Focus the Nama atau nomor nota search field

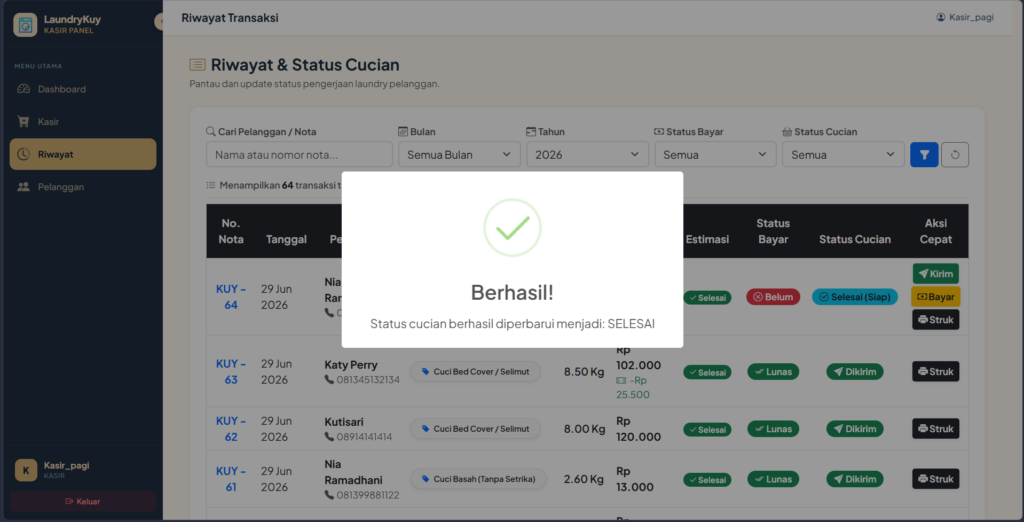coord(299,155)
